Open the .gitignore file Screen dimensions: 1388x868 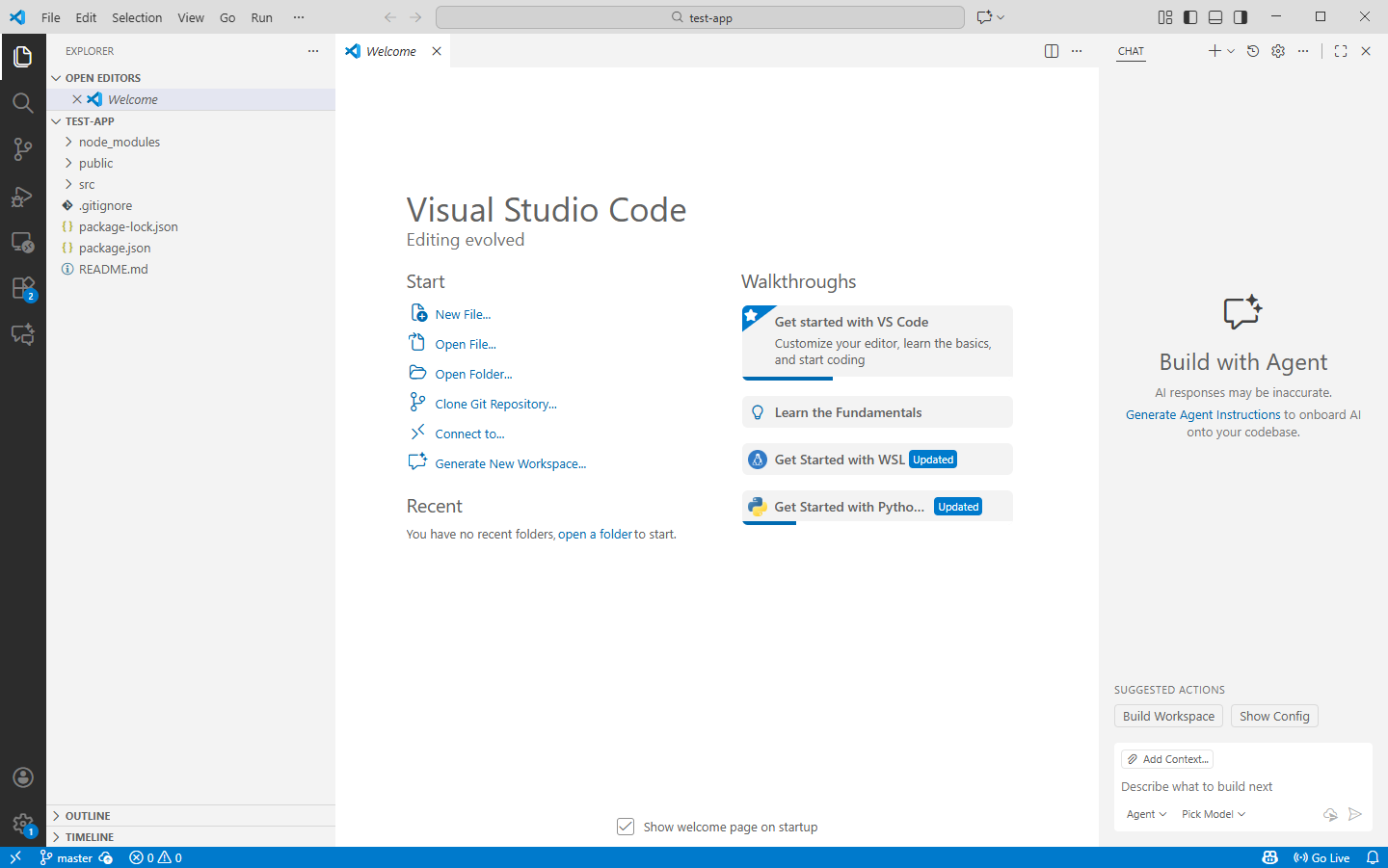pos(191,205)
